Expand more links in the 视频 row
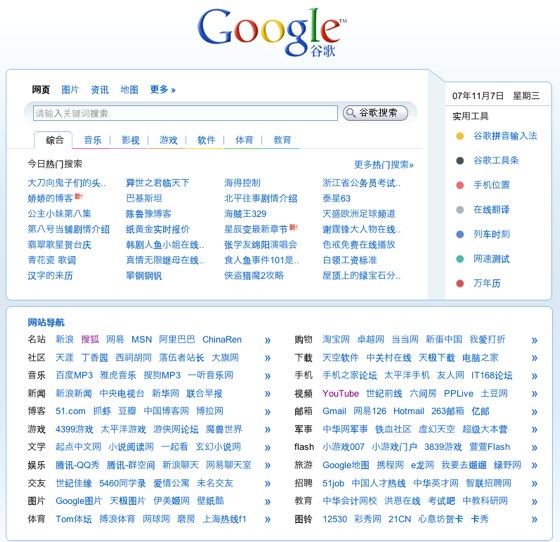This screenshot has height=542, width=560. [x=534, y=394]
